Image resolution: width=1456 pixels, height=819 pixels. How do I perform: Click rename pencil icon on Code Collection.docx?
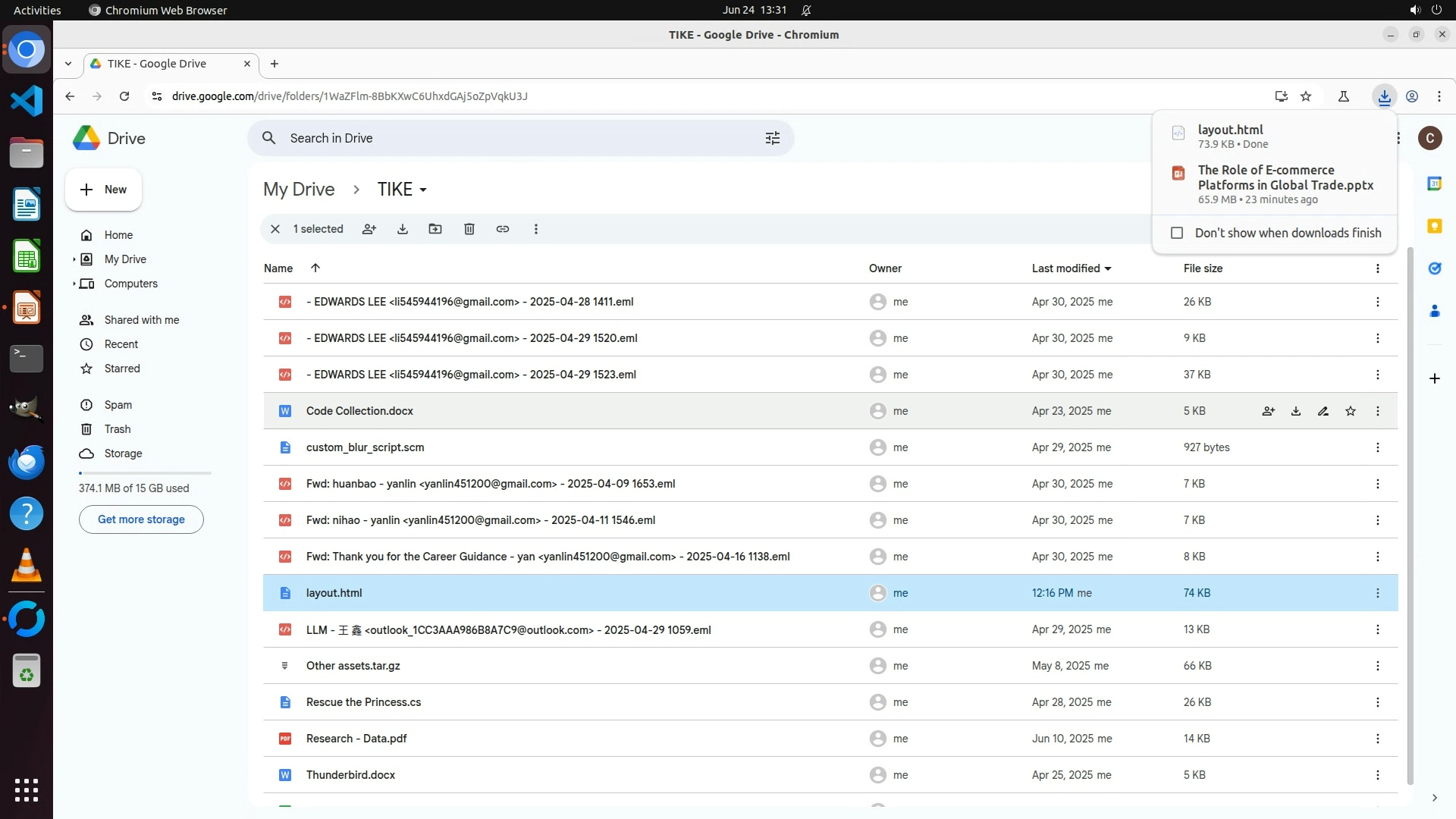[1323, 411]
